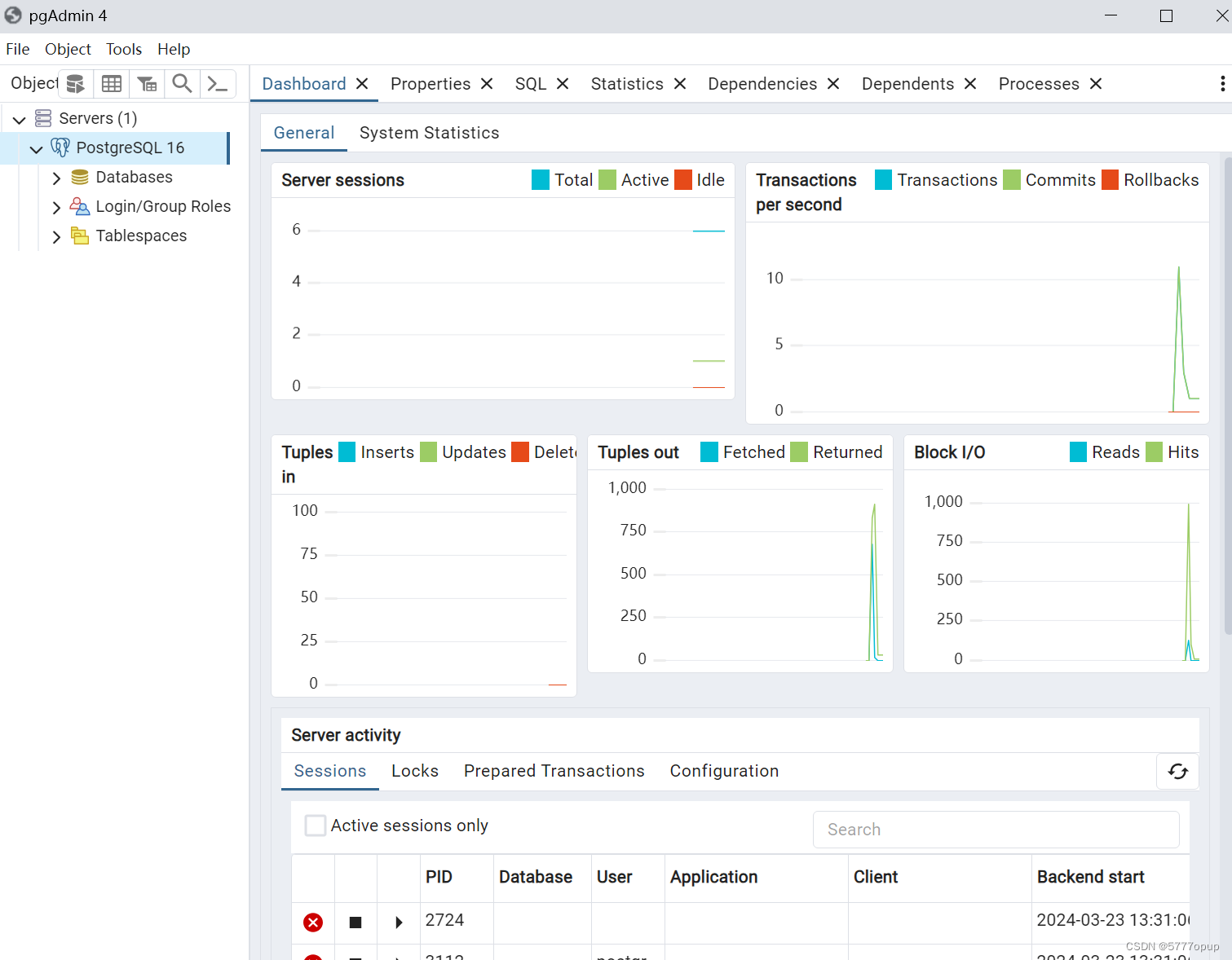Show the Prepared Transactions tab
1232x960 pixels.
554,771
